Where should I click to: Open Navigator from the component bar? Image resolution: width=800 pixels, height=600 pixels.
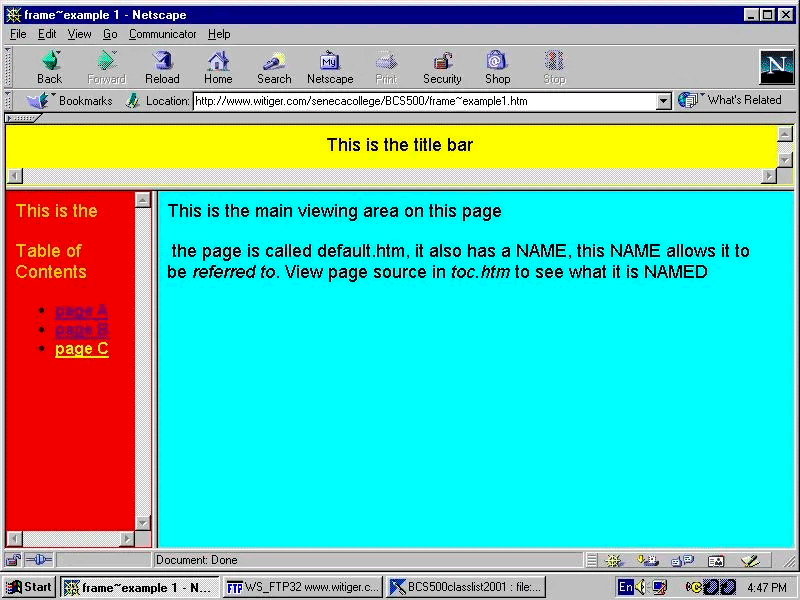(614, 561)
